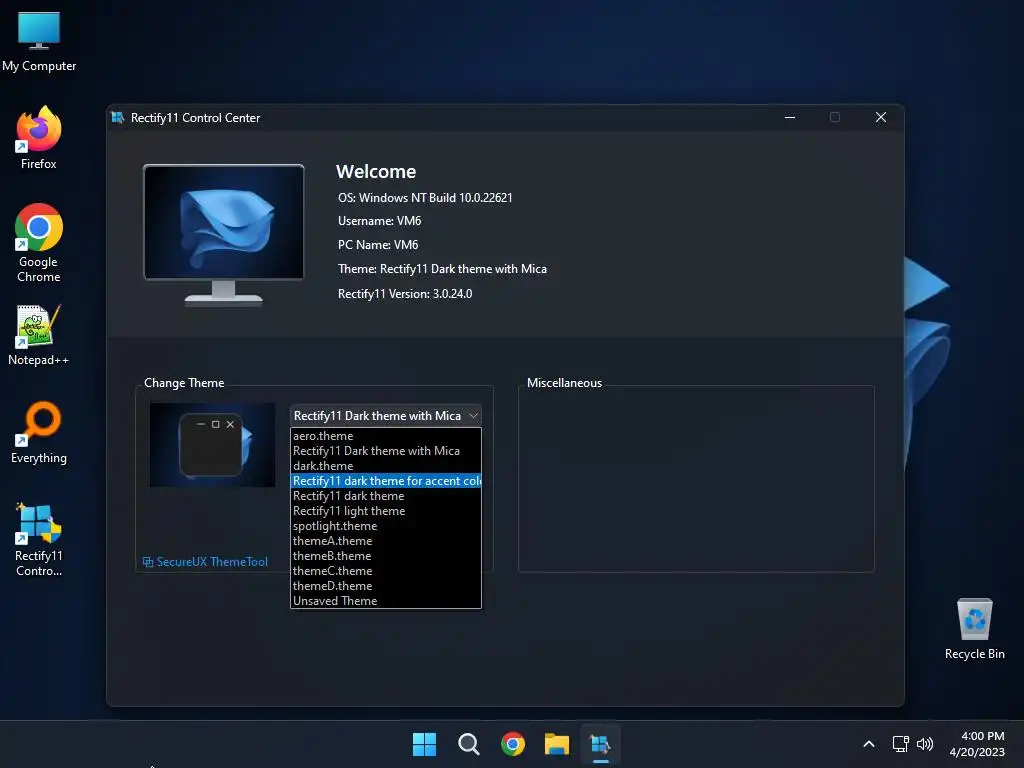The height and width of the screenshot is (768, 1024).
Task: Click the Username: VM6 line
Action: (379, 221)
